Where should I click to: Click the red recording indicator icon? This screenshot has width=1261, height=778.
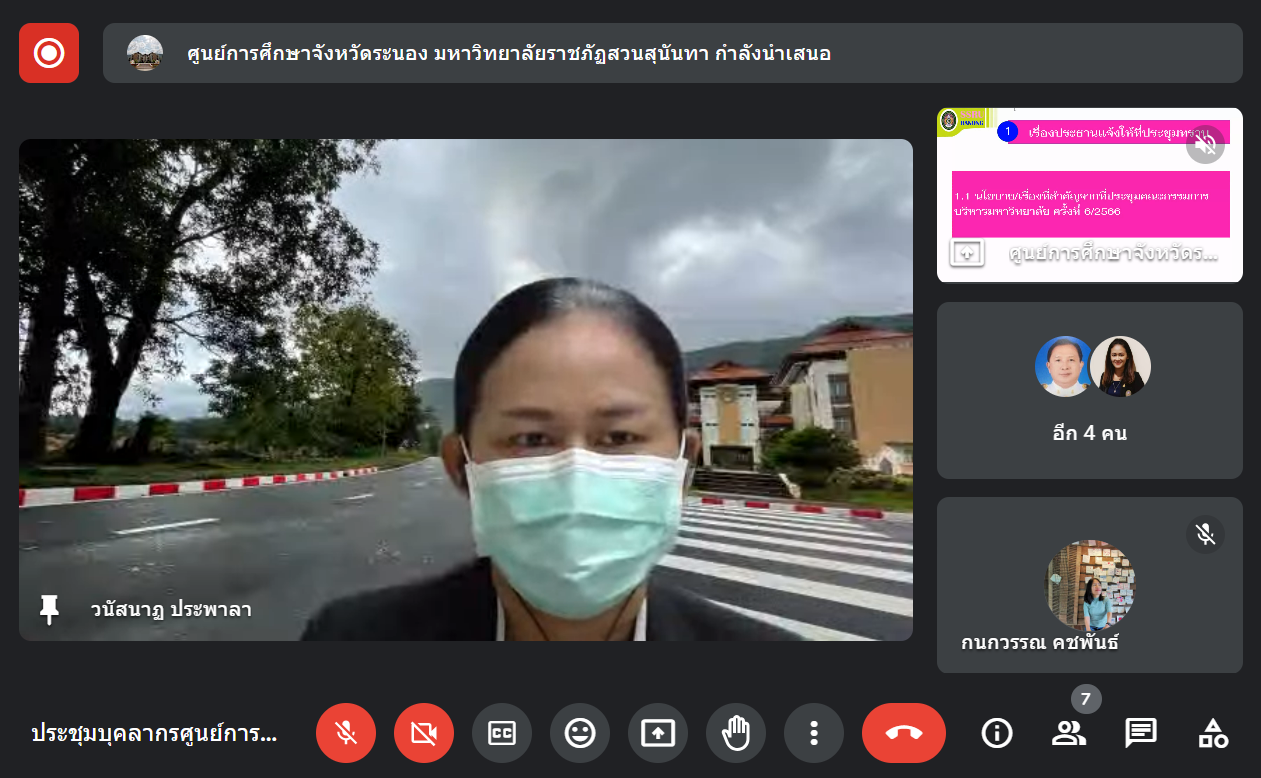(x=49, y=53)
